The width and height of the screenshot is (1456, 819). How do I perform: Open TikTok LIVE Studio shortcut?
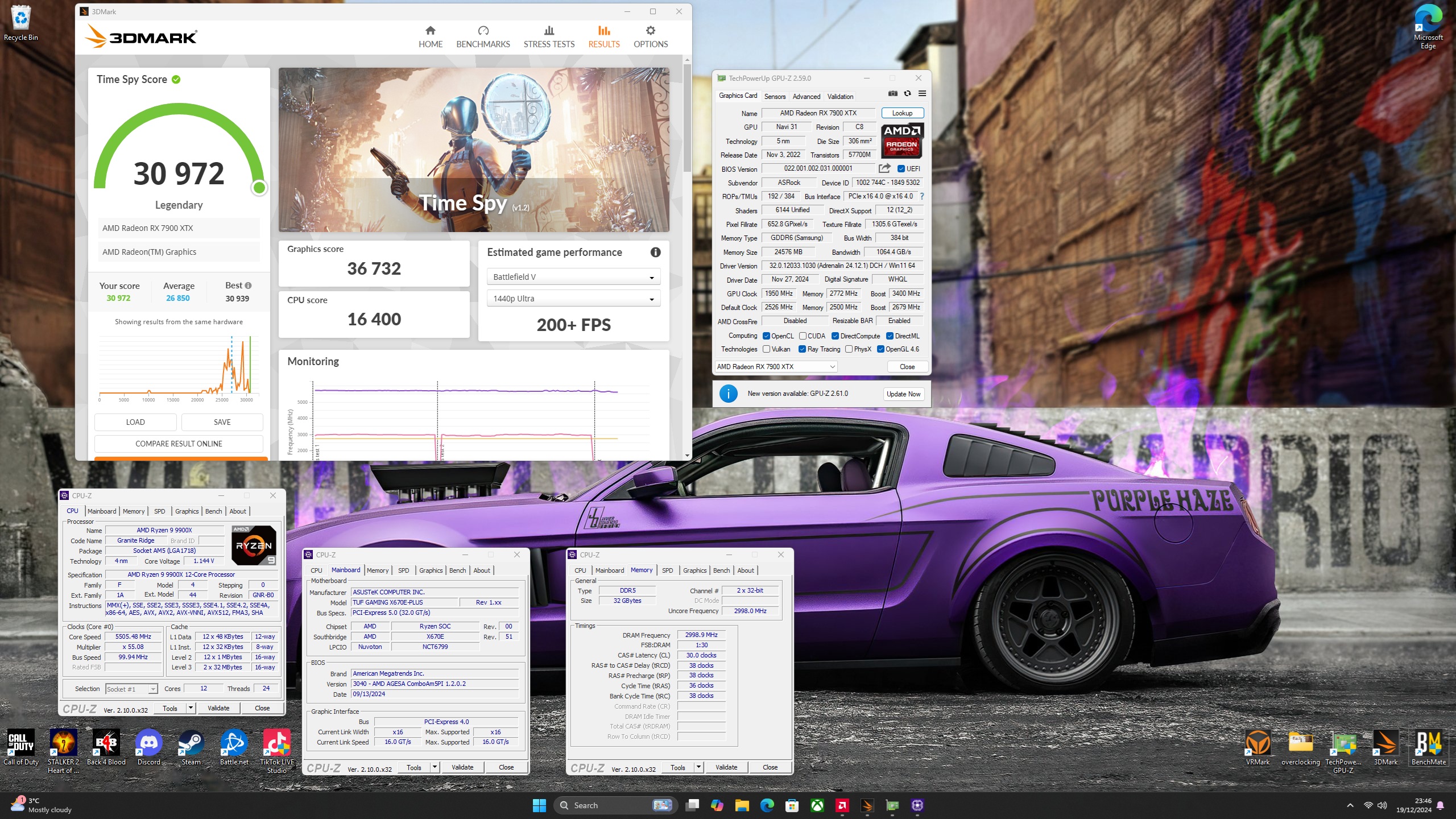click(x=277, y=751)
